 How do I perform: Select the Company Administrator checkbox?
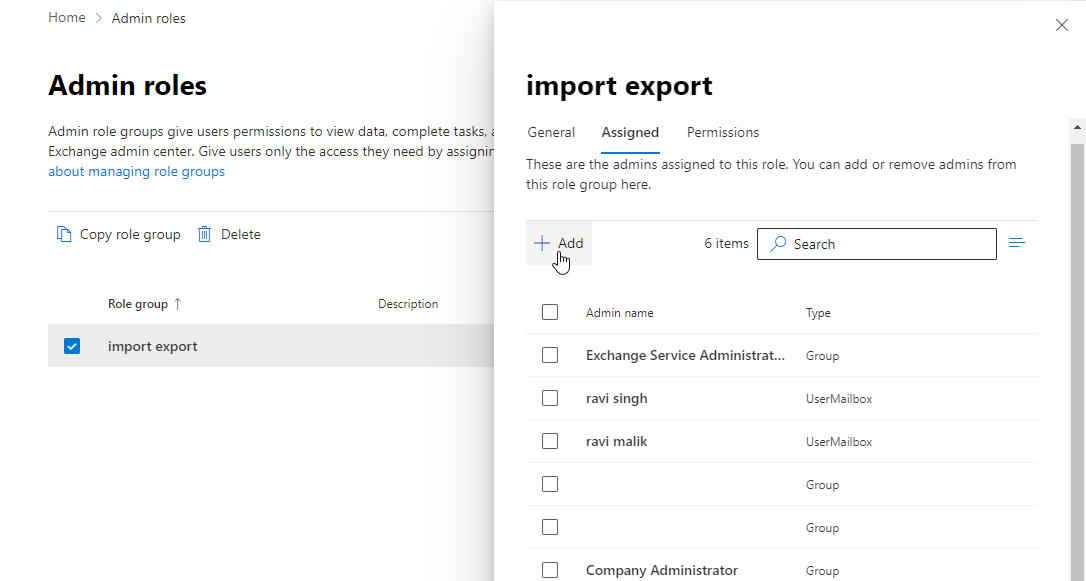pyautogui.click(x=550, y=570)
